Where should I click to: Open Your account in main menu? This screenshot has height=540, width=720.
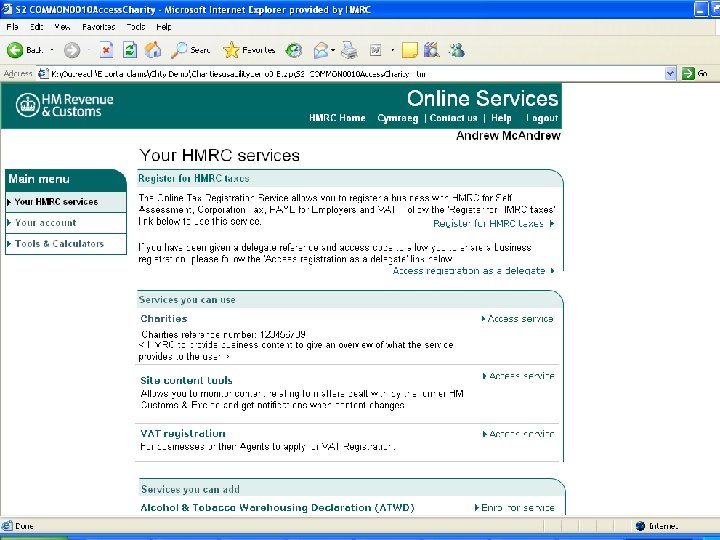tap(66, 223)
